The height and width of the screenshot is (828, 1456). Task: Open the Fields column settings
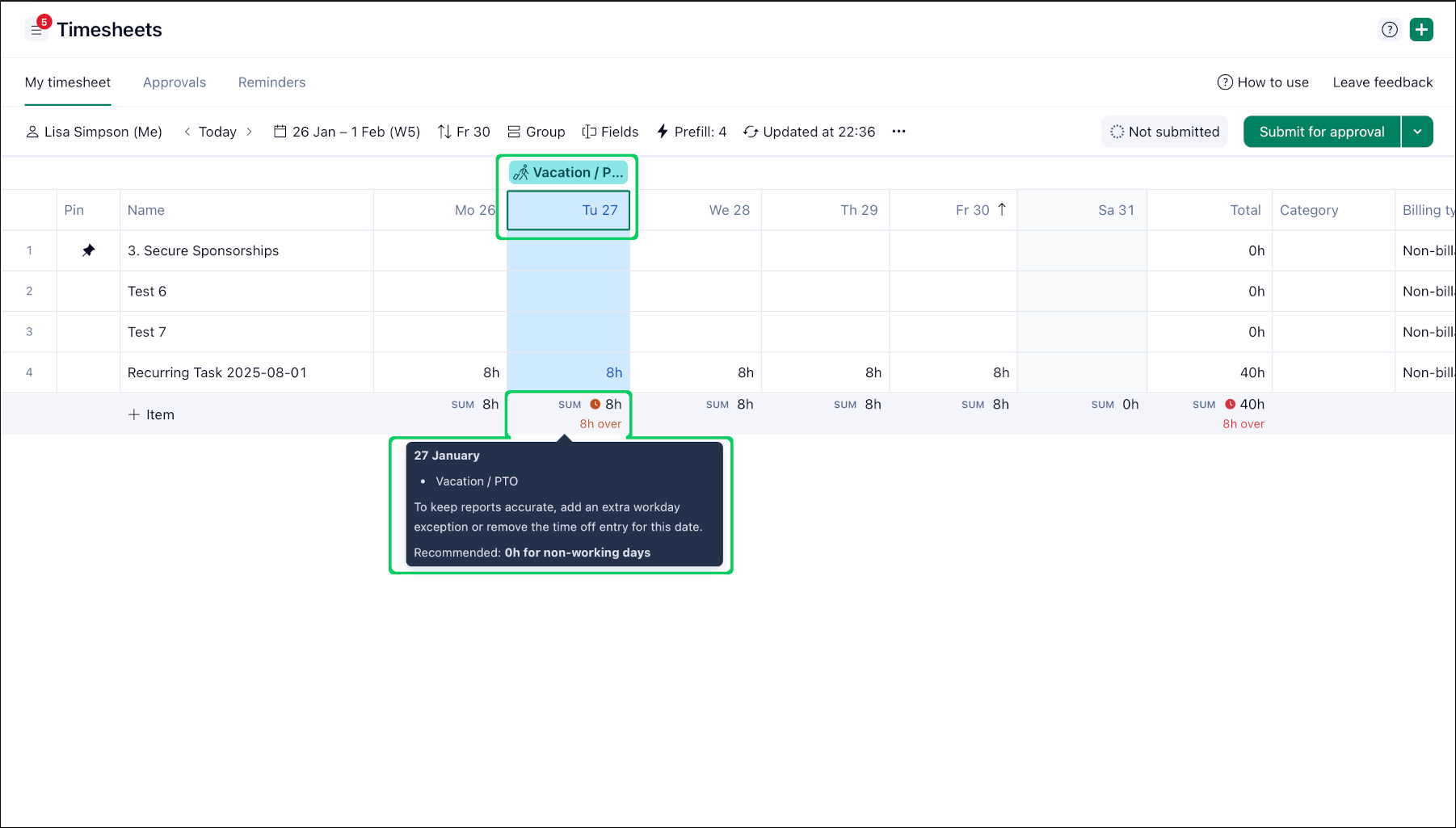click(x=610, y=132)
